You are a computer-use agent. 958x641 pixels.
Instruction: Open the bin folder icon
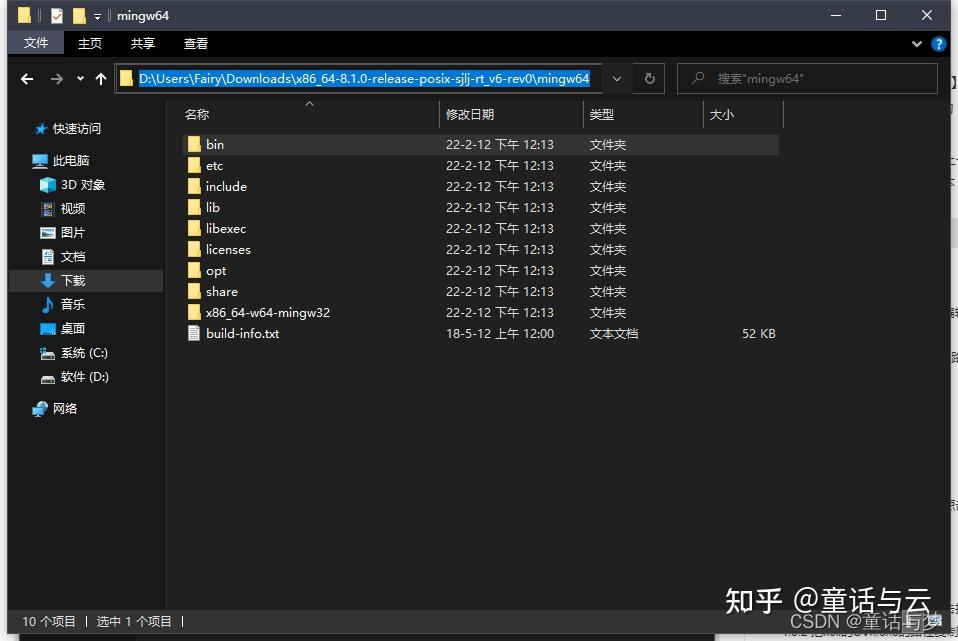point(195,144)
